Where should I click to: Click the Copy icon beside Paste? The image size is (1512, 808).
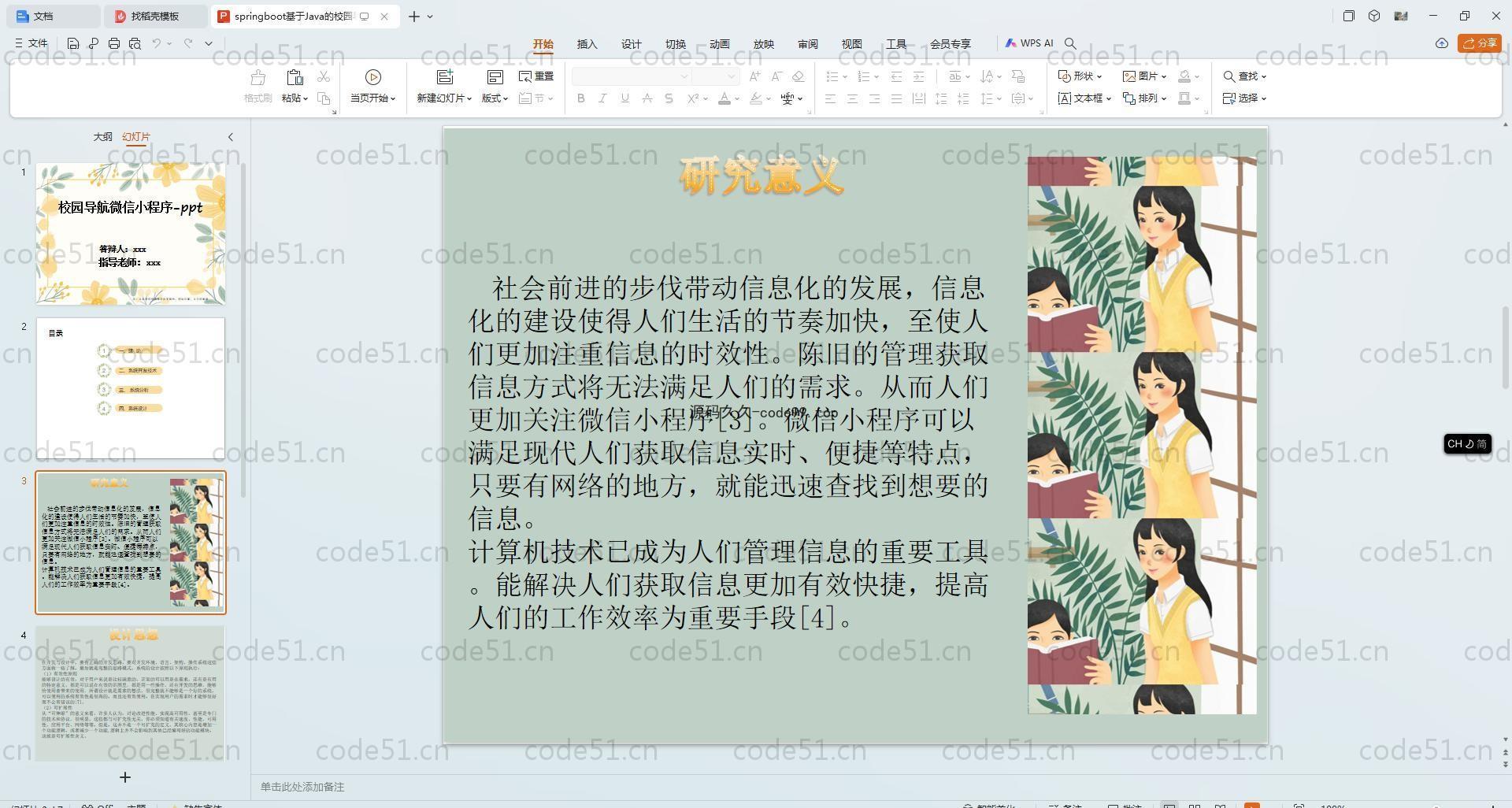pyautogui.click(x=324, y=98)
